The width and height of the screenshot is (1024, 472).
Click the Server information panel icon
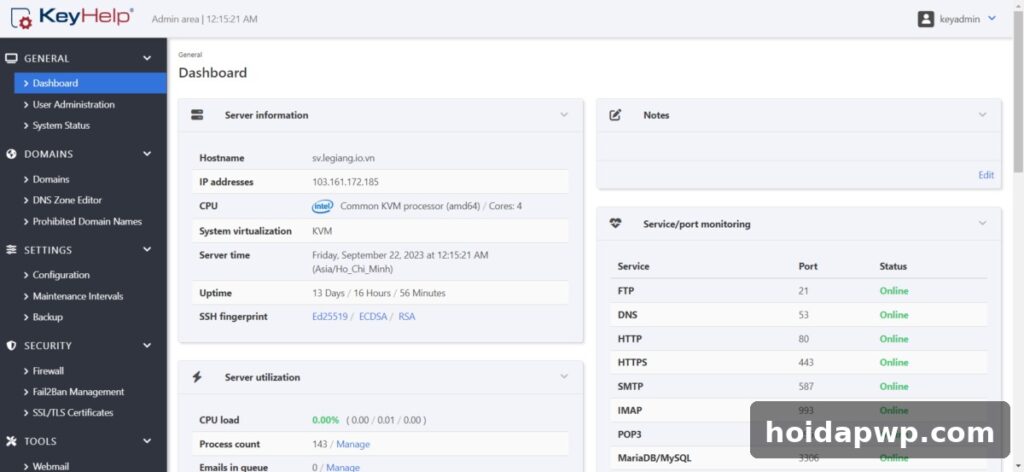click(197, 115)
